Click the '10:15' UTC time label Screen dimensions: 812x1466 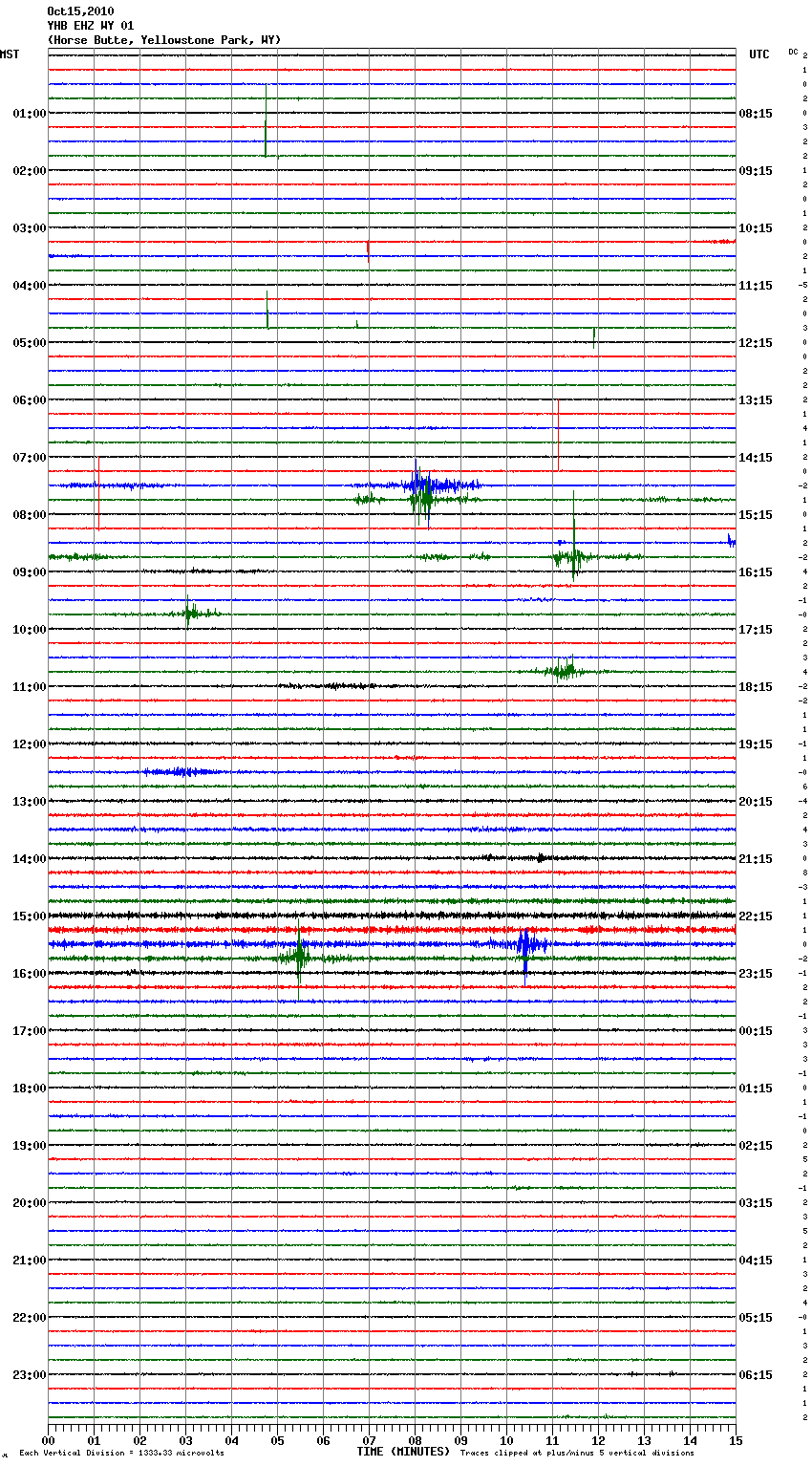(756, 228)
